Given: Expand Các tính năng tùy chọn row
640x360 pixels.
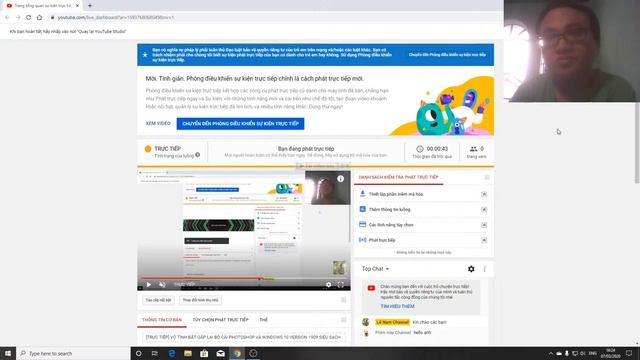Looking at the screenshot, I should (484, 225).
